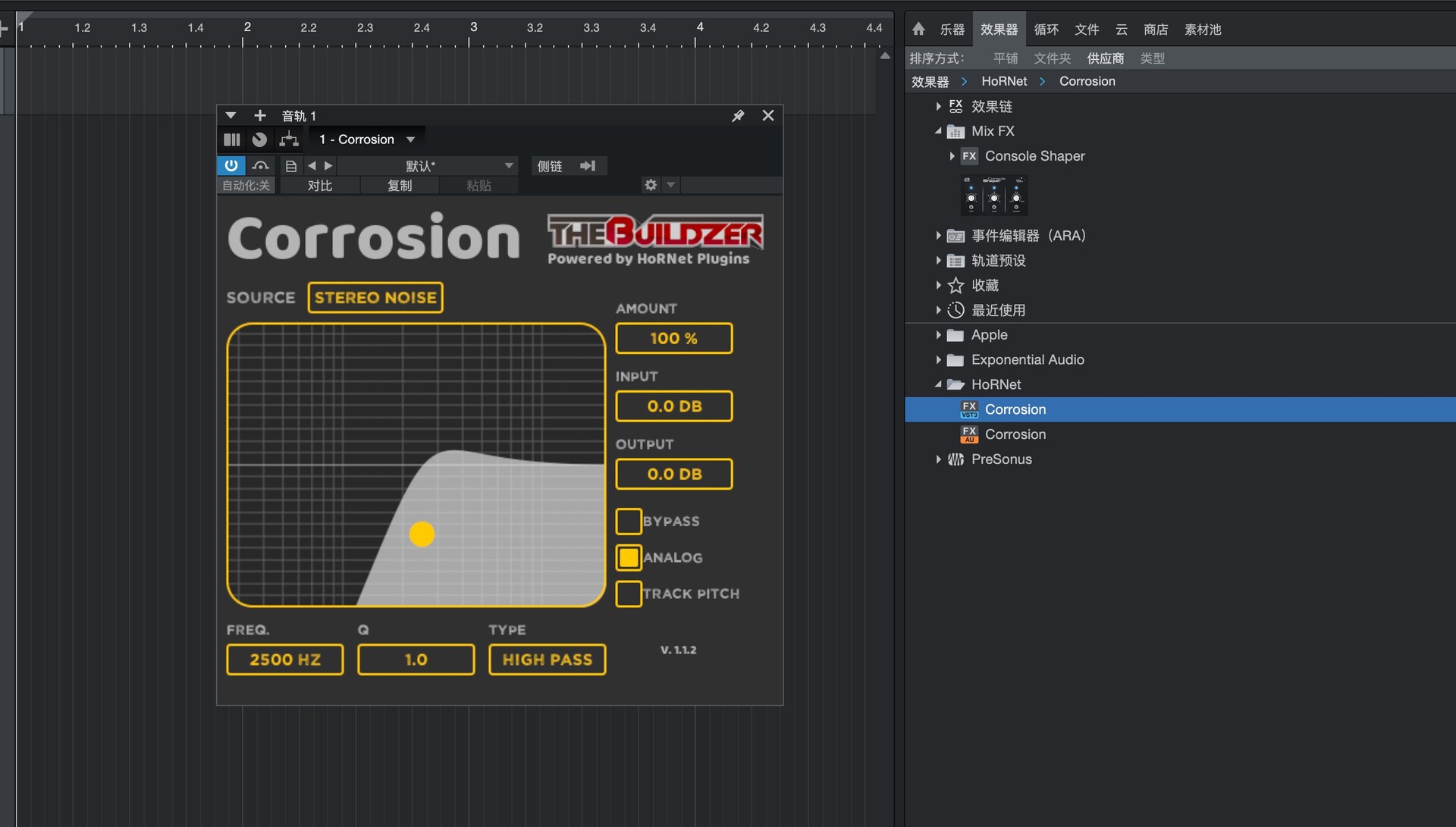This screenshot has height=827, width=1456.
Task: Click the preset file icon
Action: (x=291, y=166)
